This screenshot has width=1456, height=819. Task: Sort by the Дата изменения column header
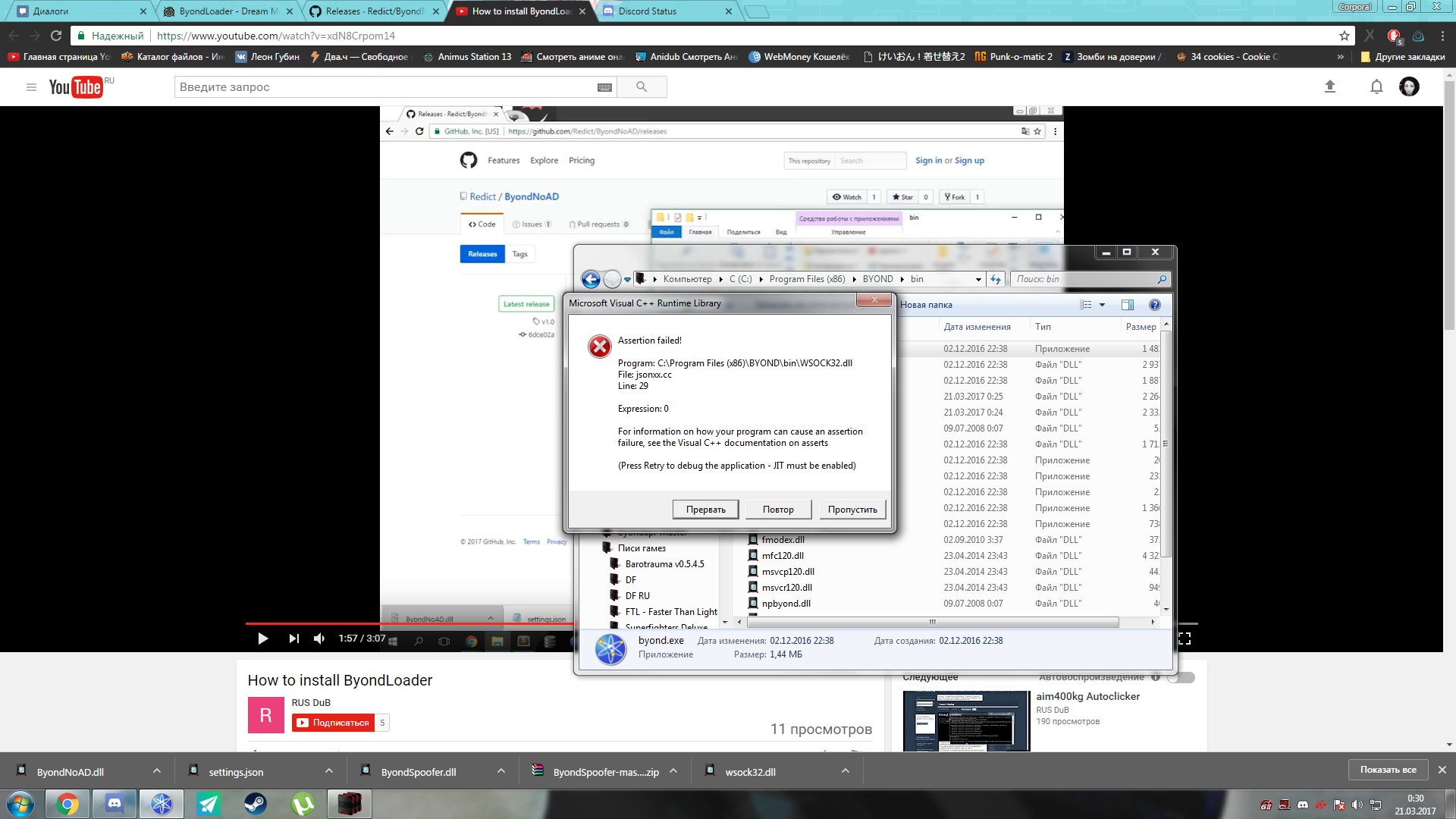(977, 327)
